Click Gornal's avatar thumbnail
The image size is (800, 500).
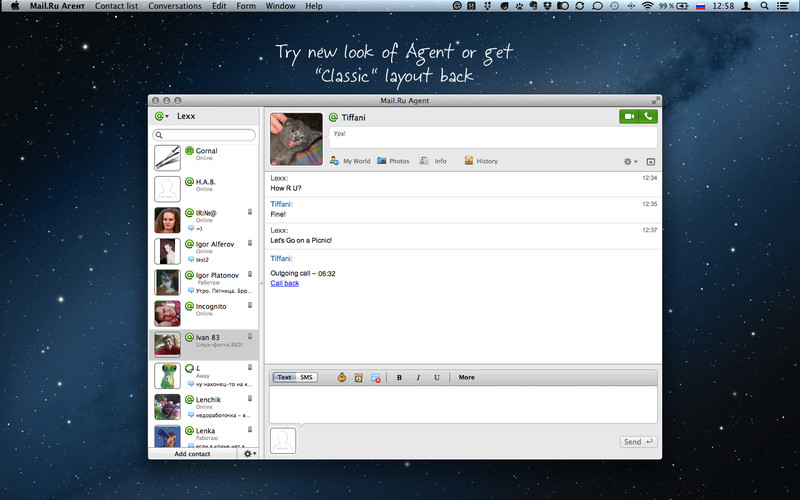click(167, 158)
